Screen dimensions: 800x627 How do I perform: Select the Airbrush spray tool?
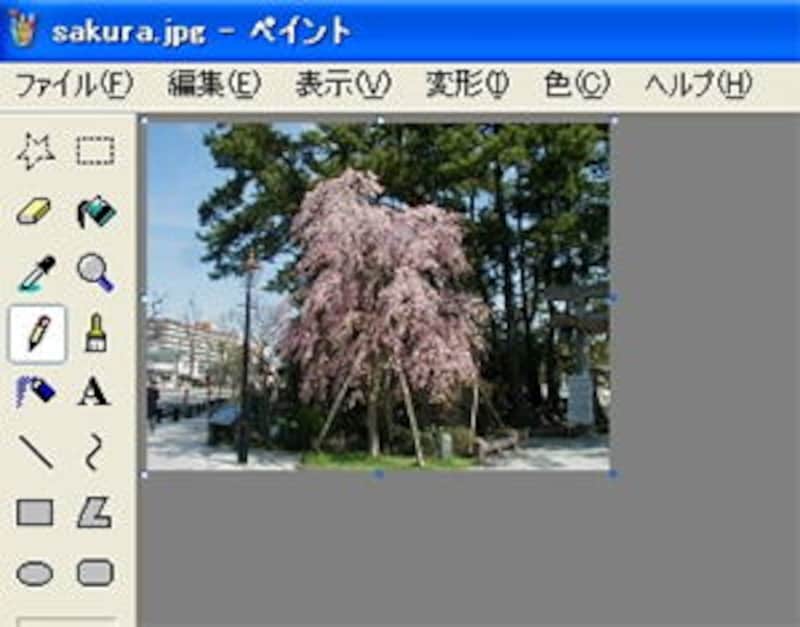(36, 392)
